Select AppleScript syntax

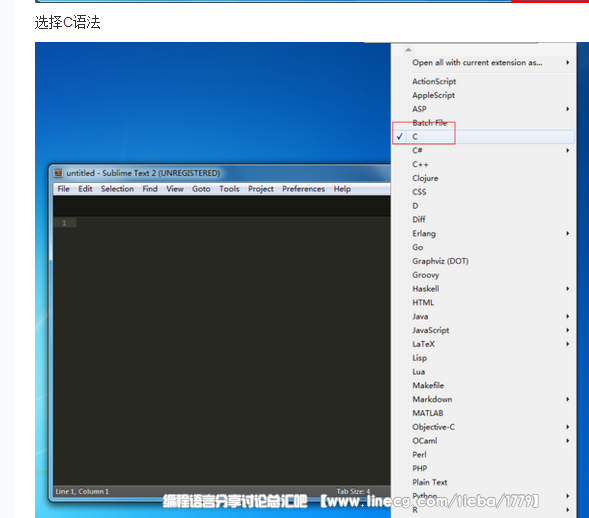click(483, 95)
